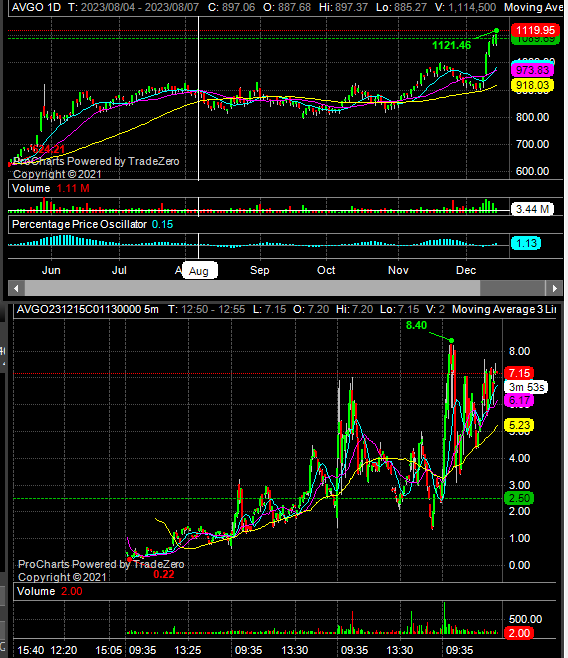Click the Nov label on time axis

[x=398, y=270]
